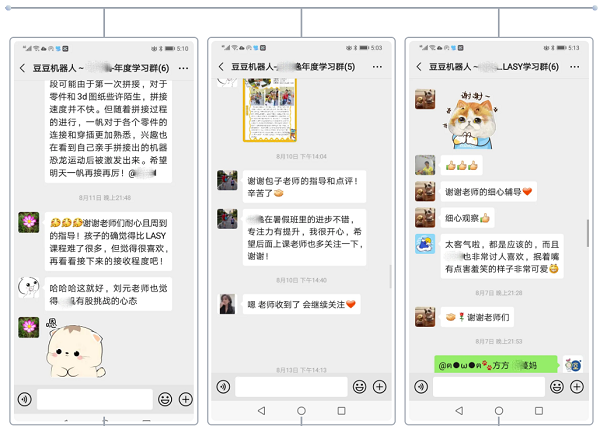Open the shared yellow poster image

270,110
